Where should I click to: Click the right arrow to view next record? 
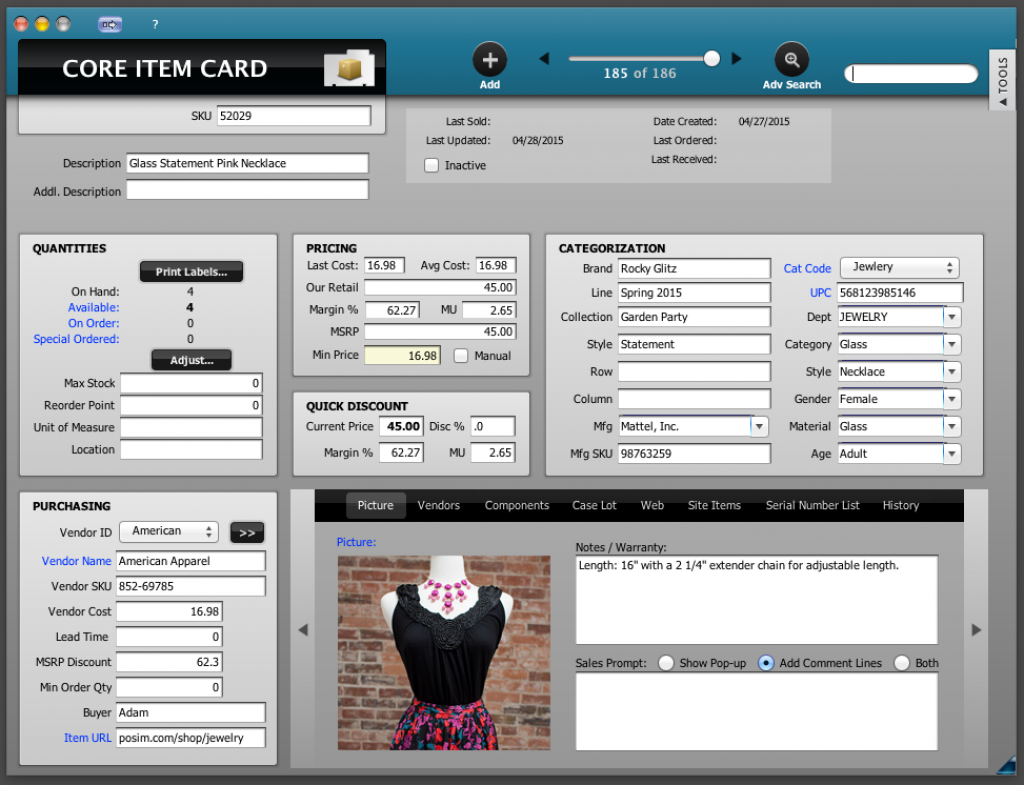point(737,58)
